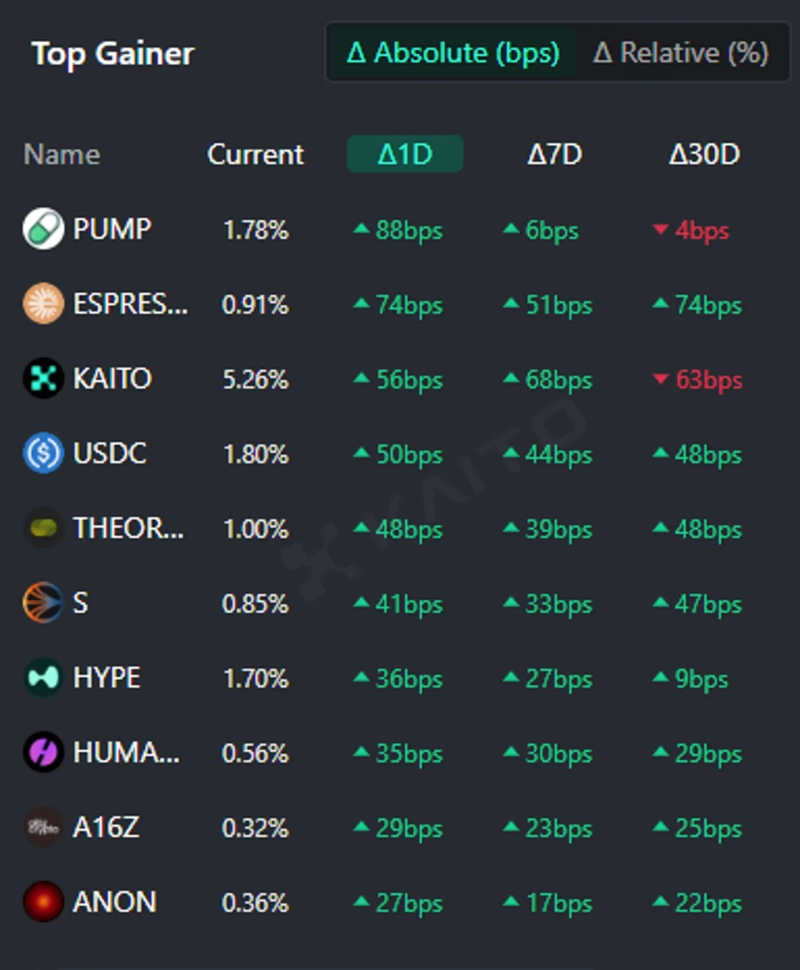
Task: Open the KAITO token name link
Action: (x=112, y=379)
